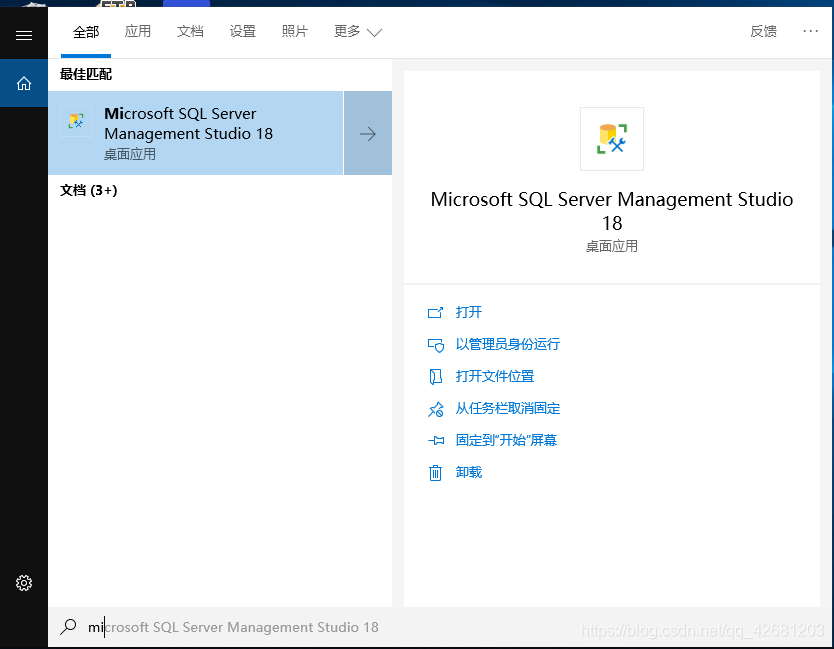Open the Settings gear icon
This screenshot has height=649, width=834.
(x=24, y=583)
